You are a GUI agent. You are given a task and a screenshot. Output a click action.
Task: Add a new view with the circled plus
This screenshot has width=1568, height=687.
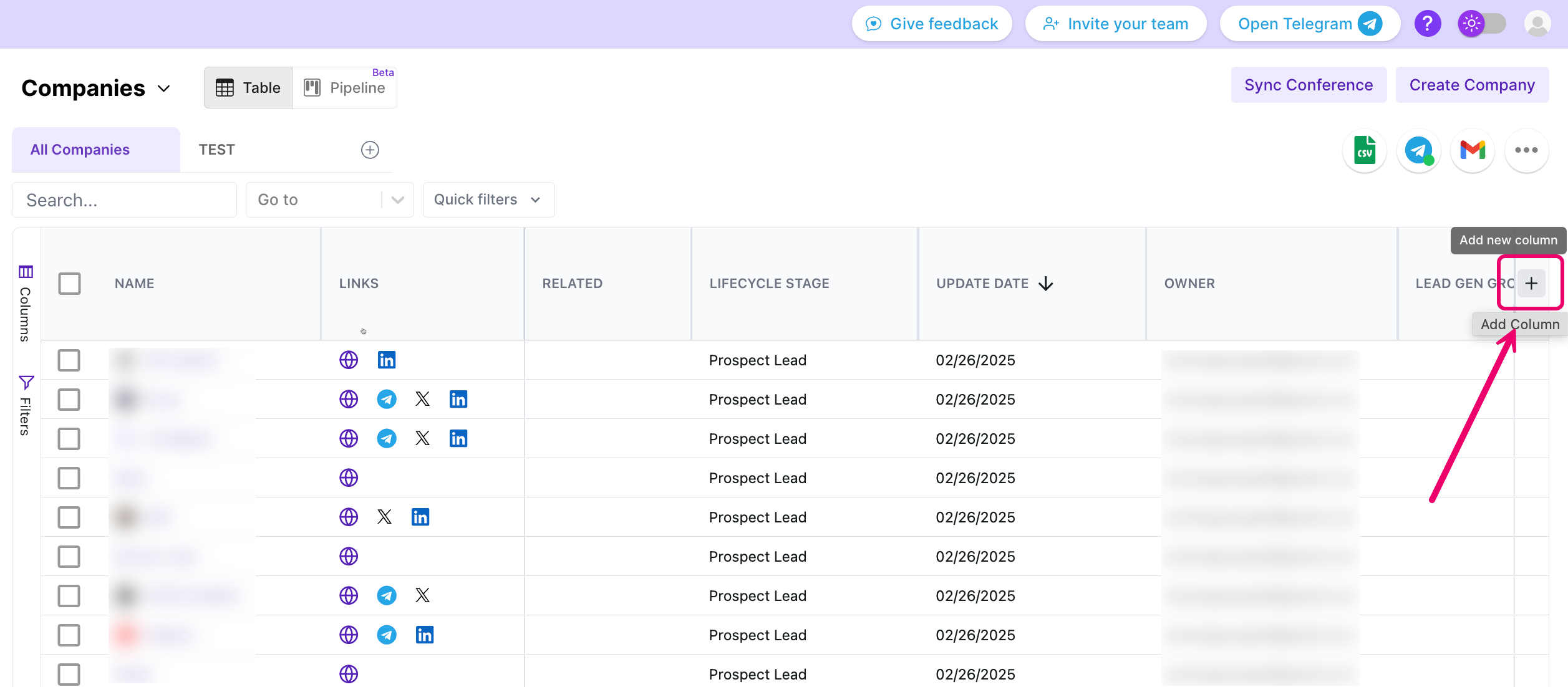pos(370,150)
